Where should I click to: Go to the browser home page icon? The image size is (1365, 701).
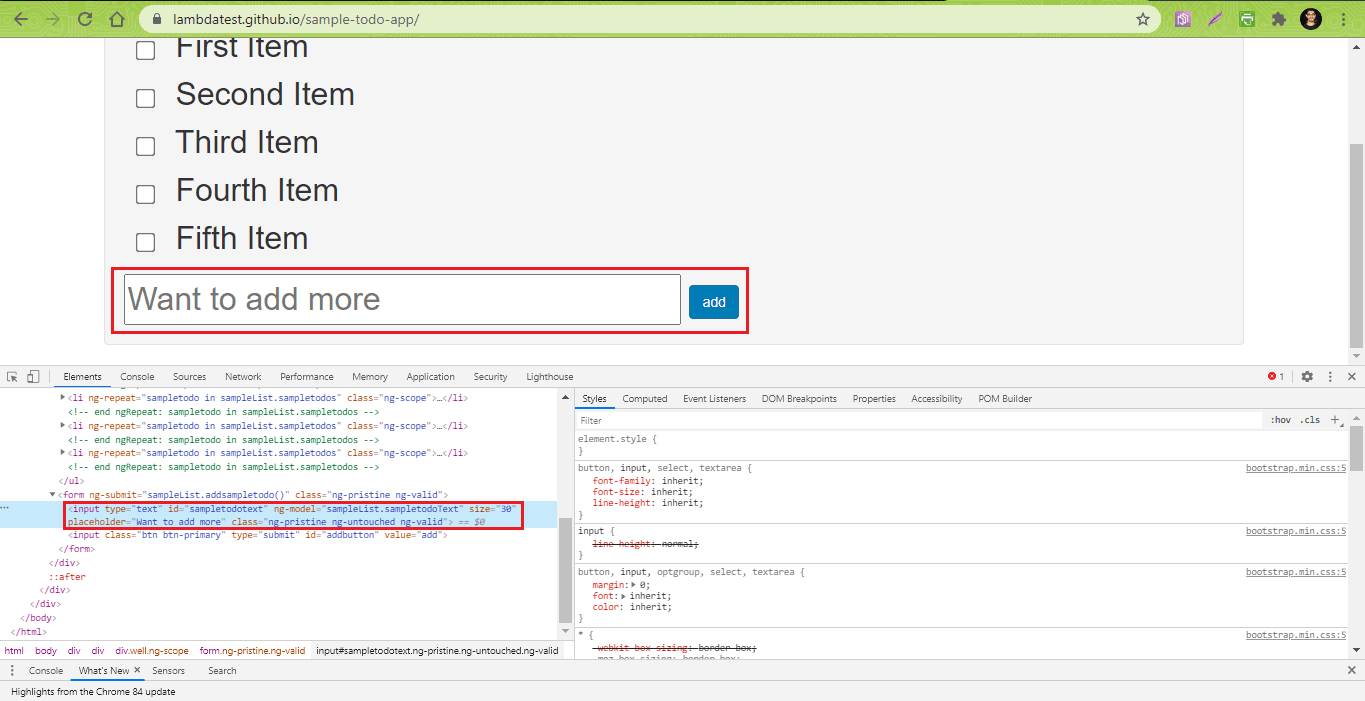117,19
